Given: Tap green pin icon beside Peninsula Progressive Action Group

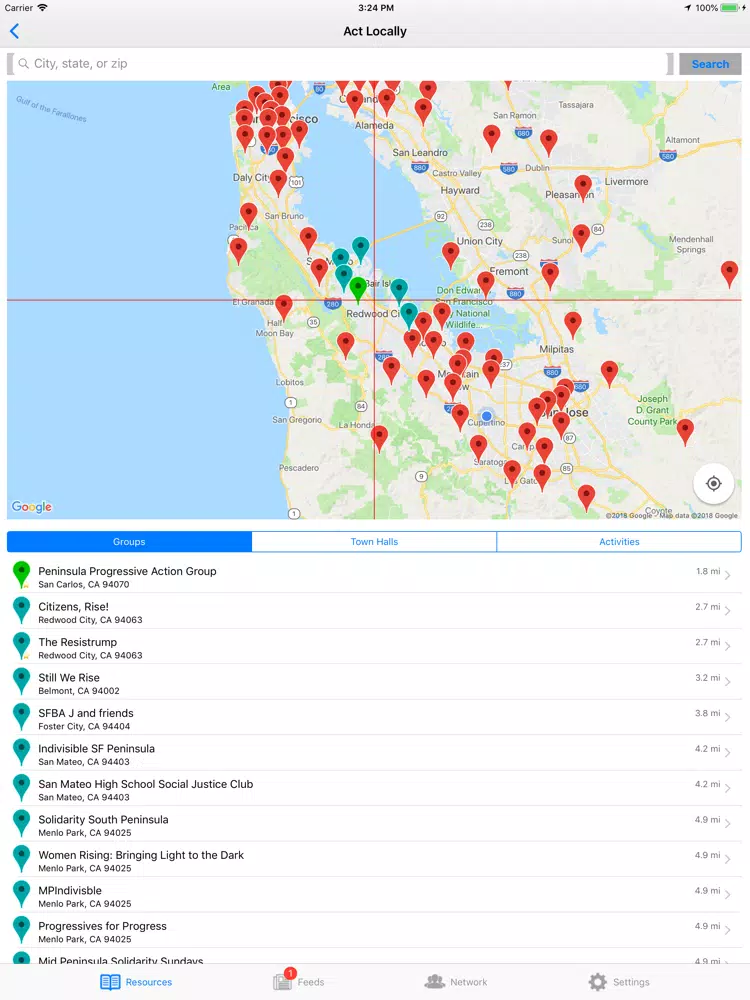Looking at the screenshot, I should pyautogui.click(x=22, y=575).
